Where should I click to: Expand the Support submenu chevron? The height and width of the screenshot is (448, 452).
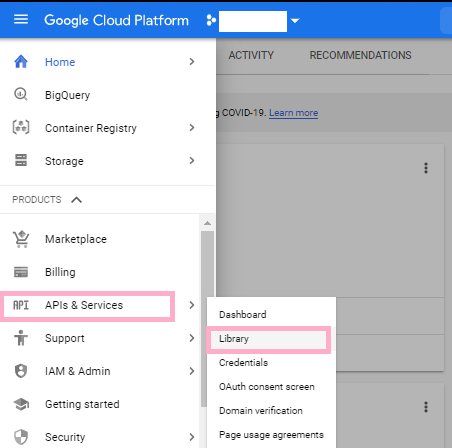[192, 338]
